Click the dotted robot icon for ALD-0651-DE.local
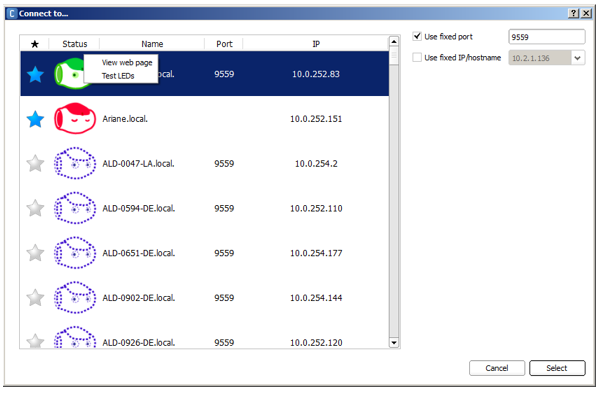 (x=75, y=253)
